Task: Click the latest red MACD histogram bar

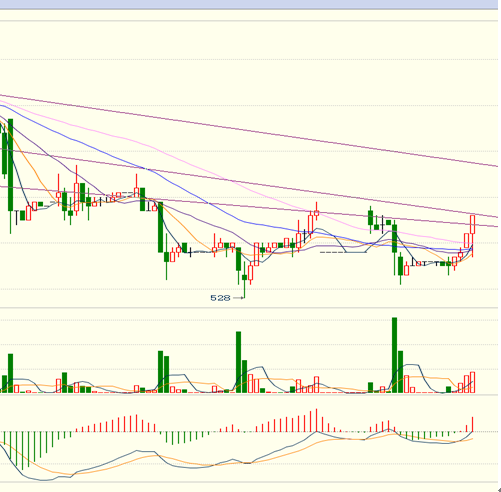Action: coord(472,424)
